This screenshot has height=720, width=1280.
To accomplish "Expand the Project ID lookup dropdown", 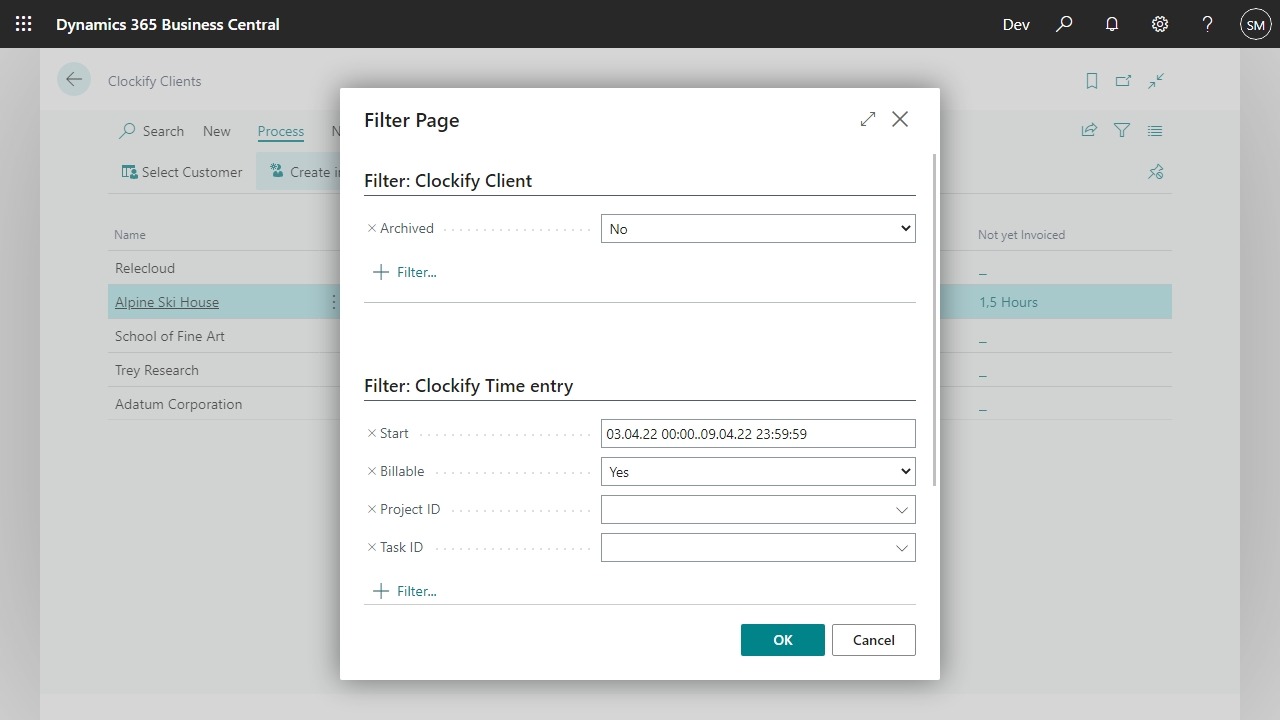I will coord(901,510).
